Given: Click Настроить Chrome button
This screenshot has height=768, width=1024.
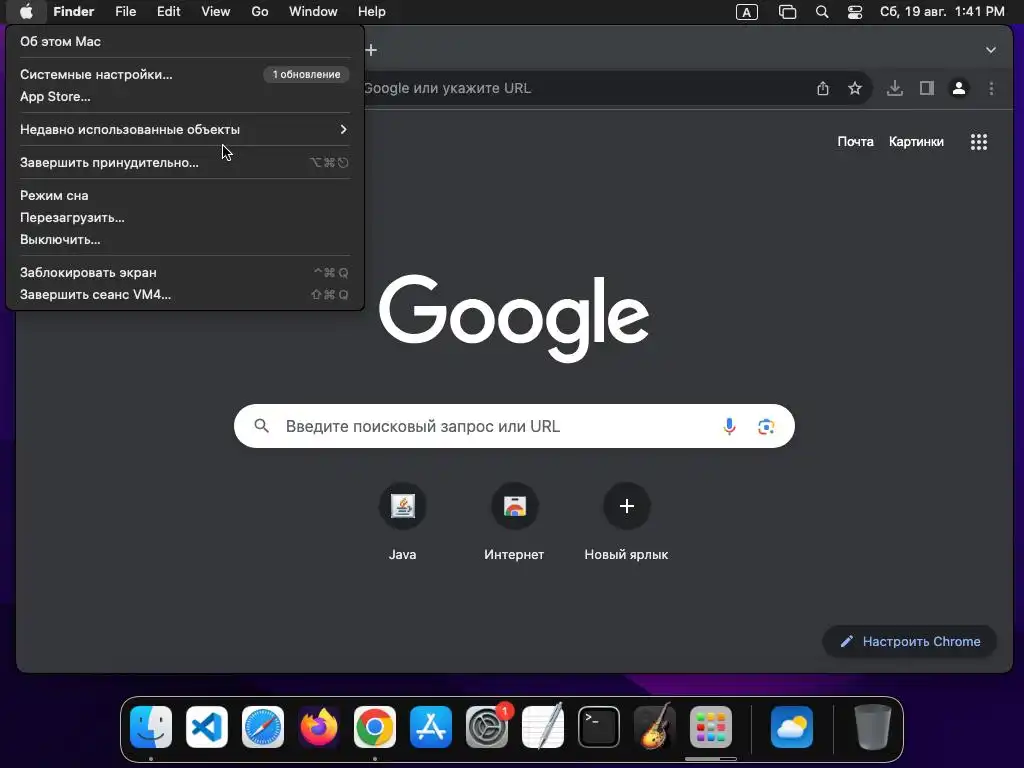Looking at the screenshot, I should (x=910, y=641).
